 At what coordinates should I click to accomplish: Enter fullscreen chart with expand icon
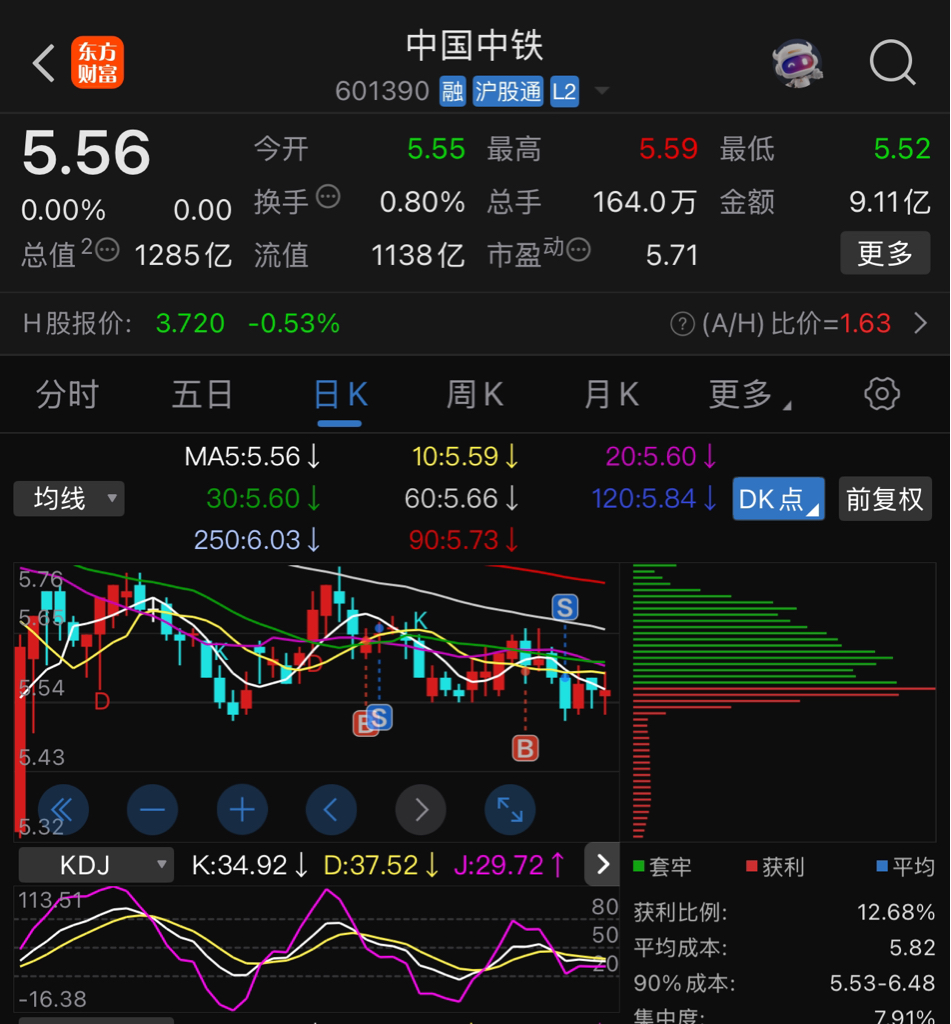coord(510,810)
